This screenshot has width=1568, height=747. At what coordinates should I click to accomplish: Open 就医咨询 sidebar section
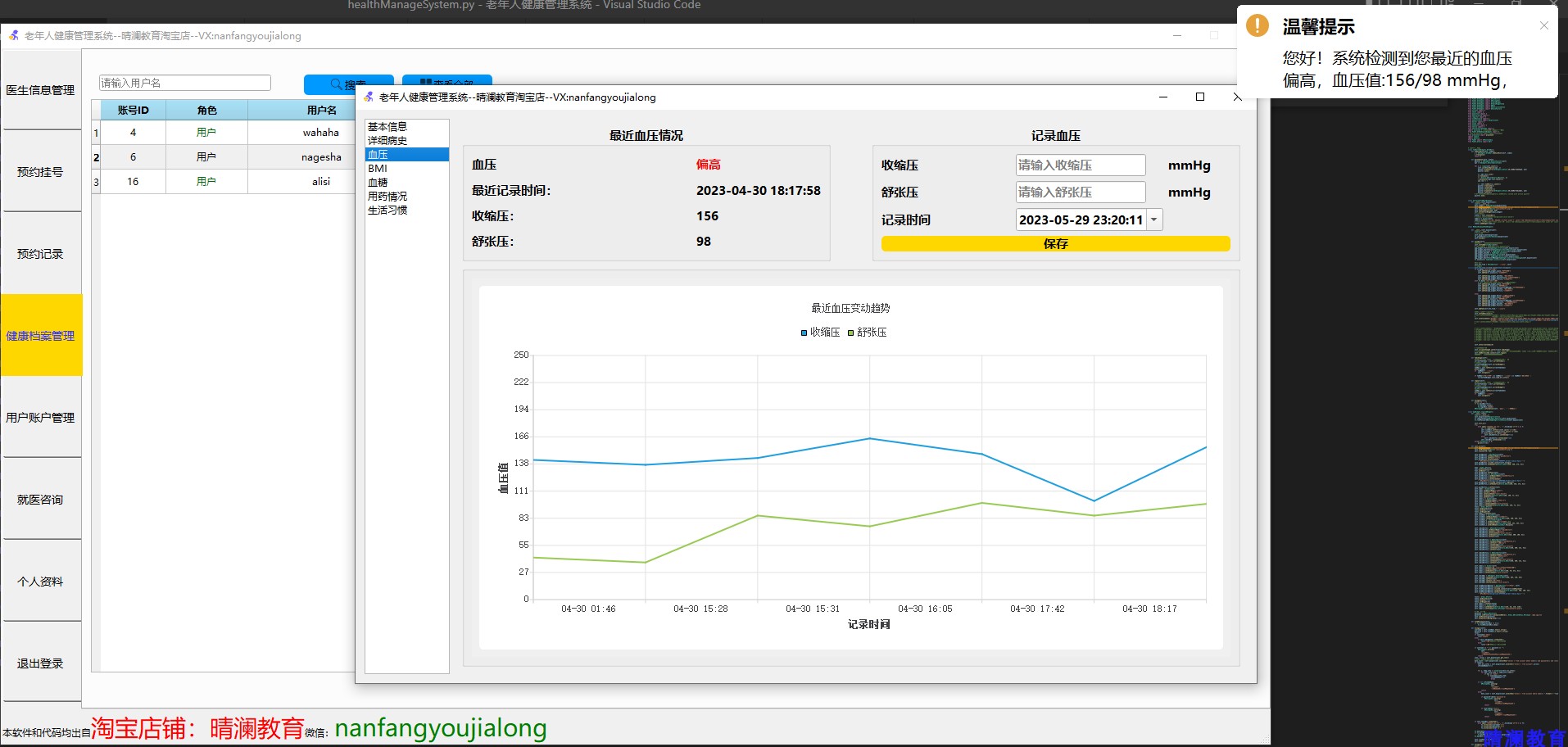40,500
